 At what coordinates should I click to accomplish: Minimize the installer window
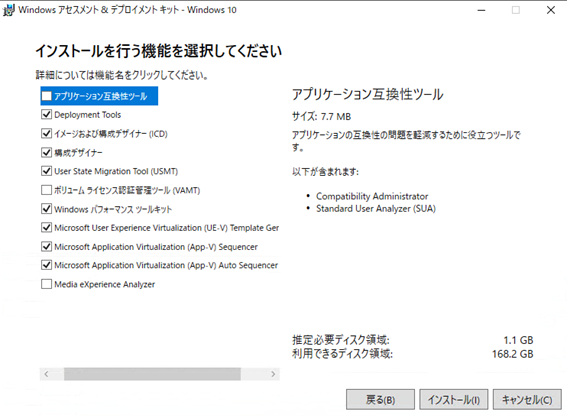tap(481, 10)
